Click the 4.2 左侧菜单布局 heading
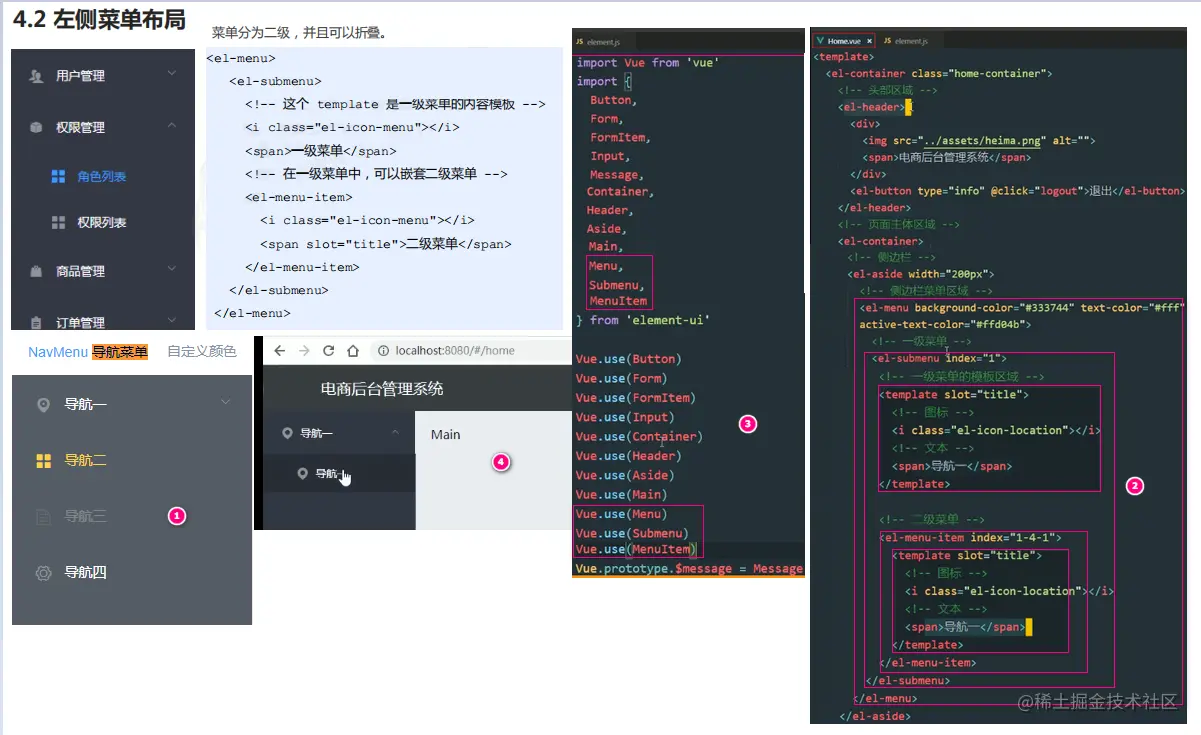 [99, 19]
